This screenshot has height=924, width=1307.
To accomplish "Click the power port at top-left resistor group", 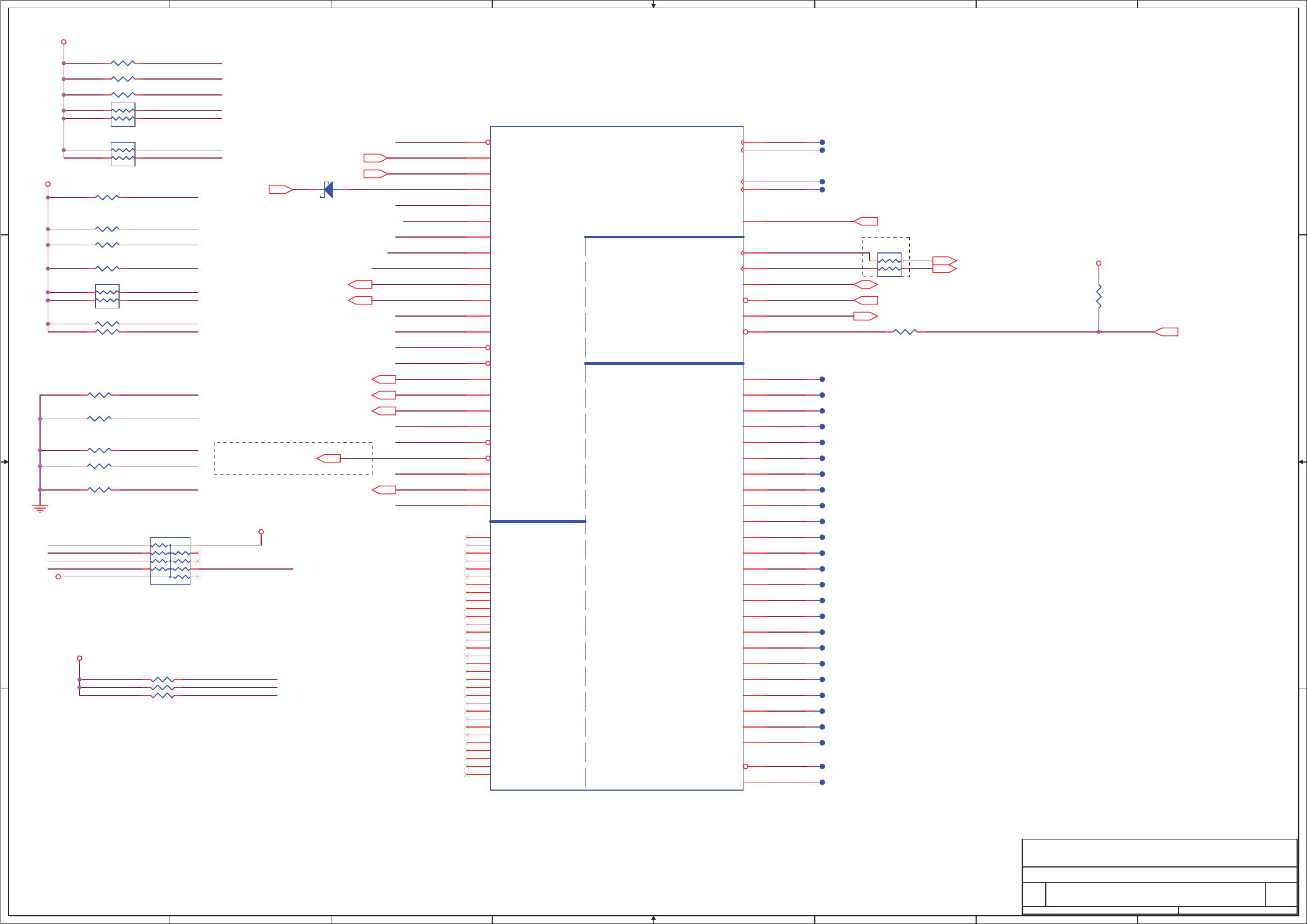I will coord(64,42).
